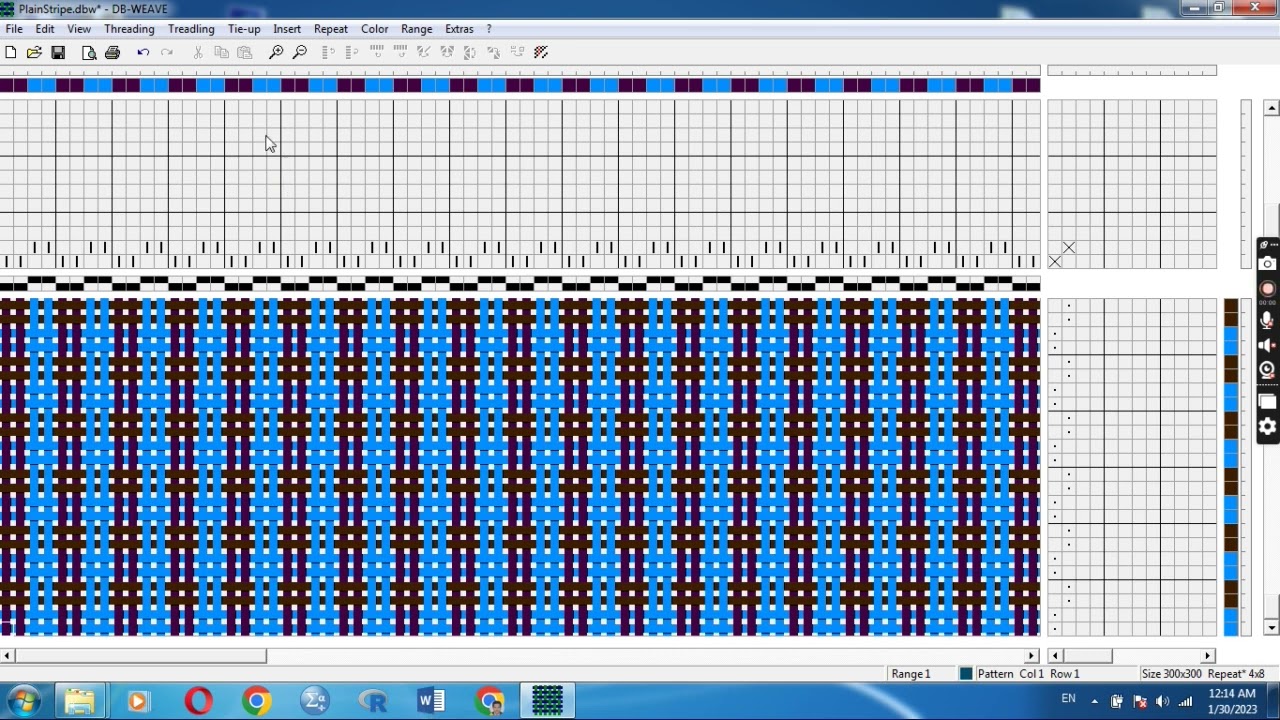
Task: Save the PlainStripe pattern
Action: 58,52
